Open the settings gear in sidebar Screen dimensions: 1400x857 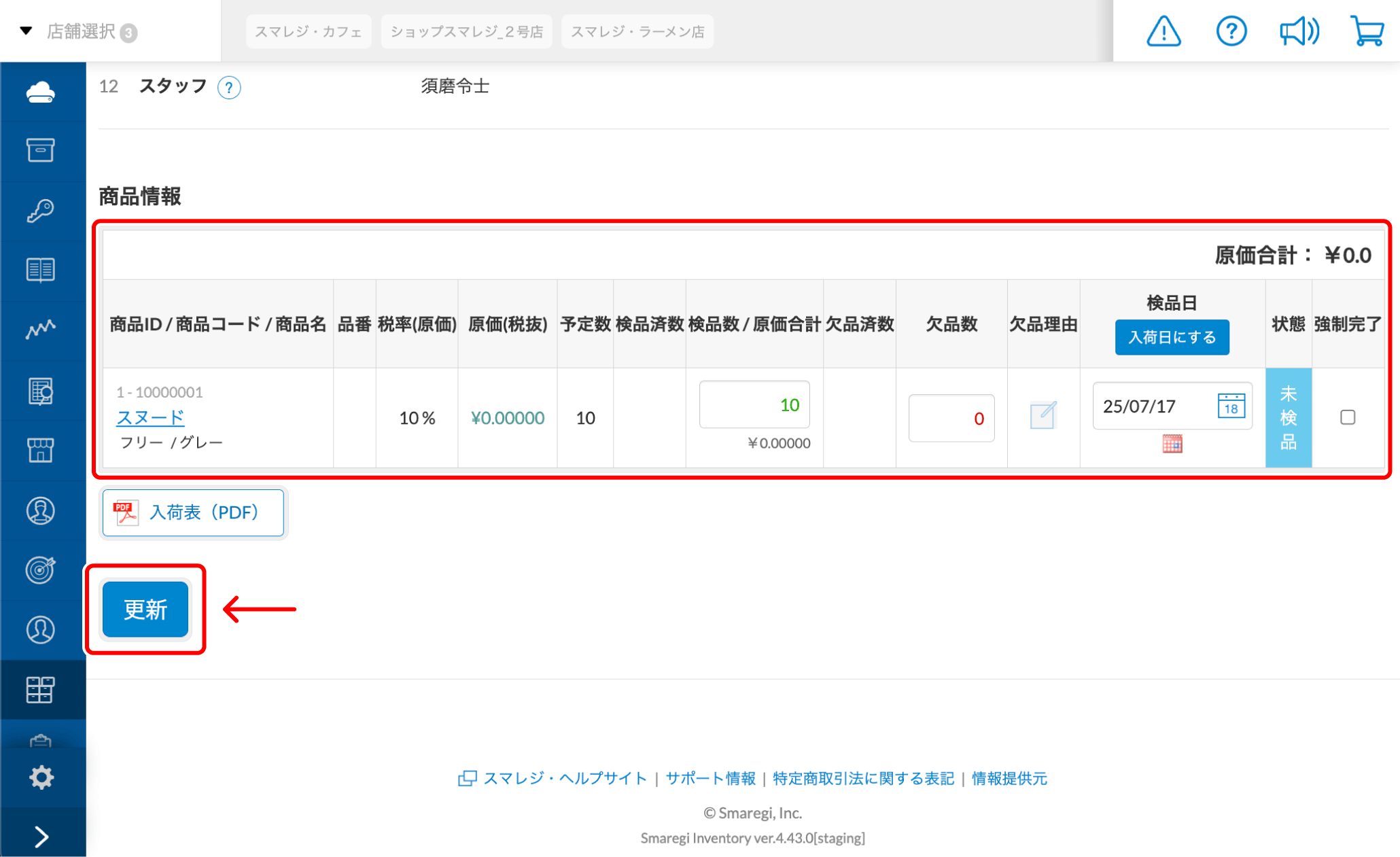(x=41, y=777)
